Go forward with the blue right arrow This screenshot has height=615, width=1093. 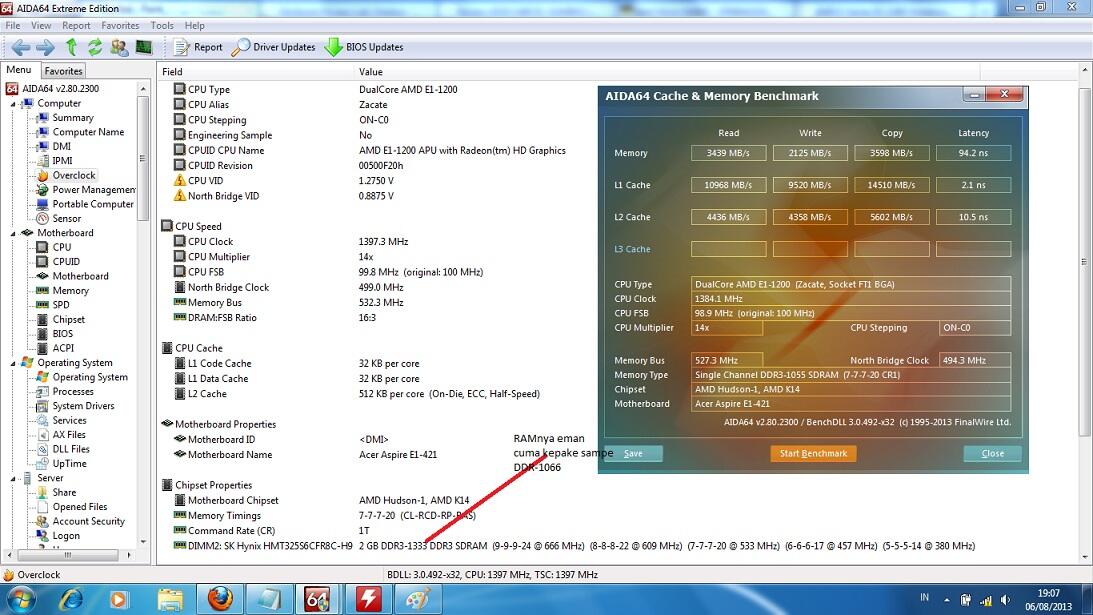coord(45,47)
